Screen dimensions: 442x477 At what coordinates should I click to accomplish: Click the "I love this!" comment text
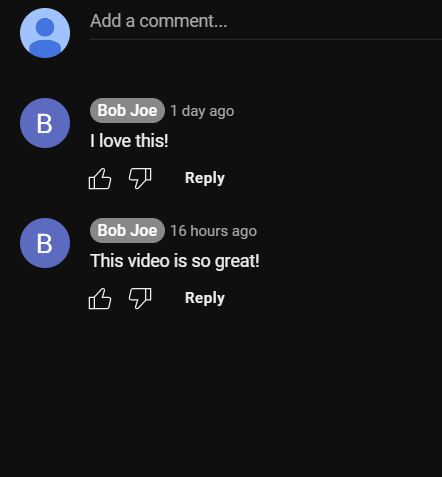[x=129, y=141]
